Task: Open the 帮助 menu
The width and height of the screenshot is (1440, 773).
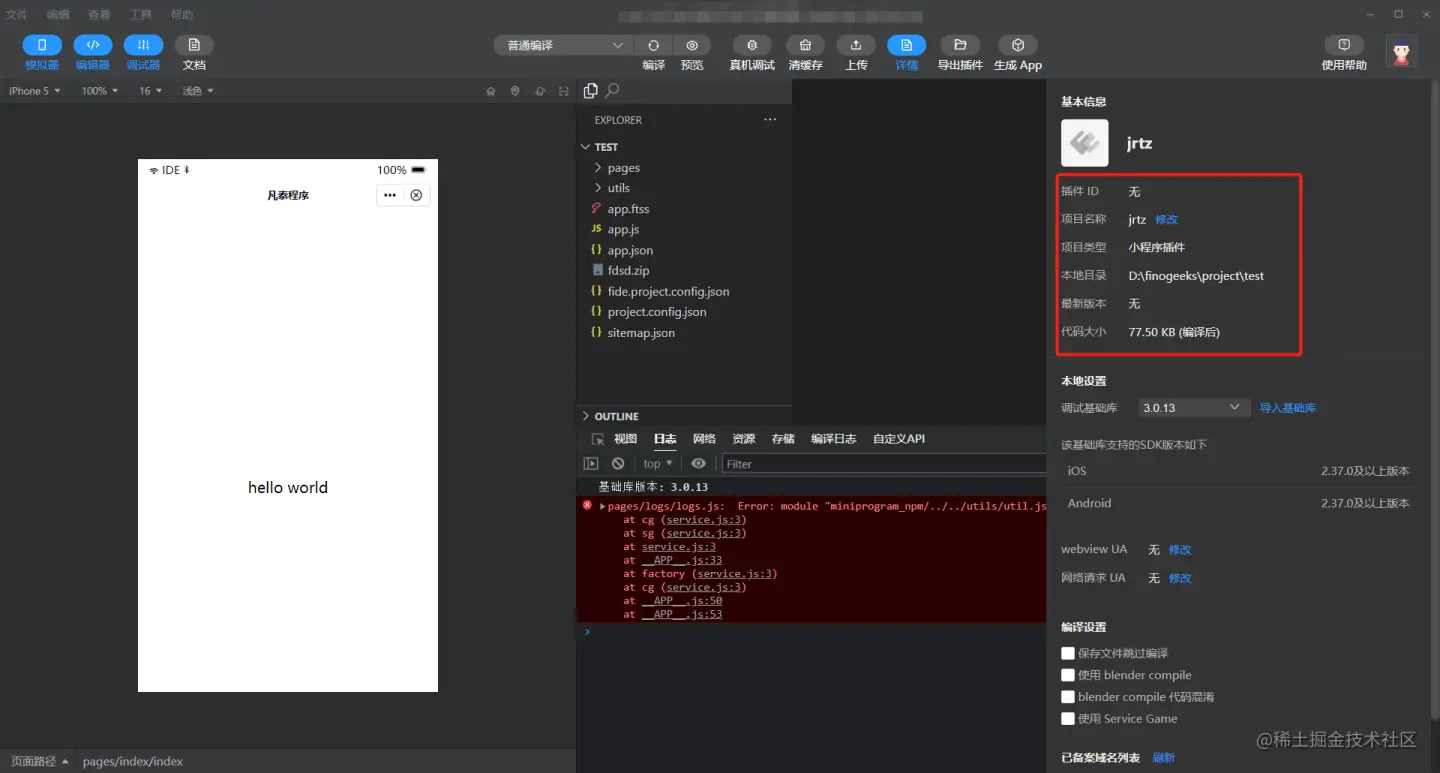Action: tap(182, 15)
